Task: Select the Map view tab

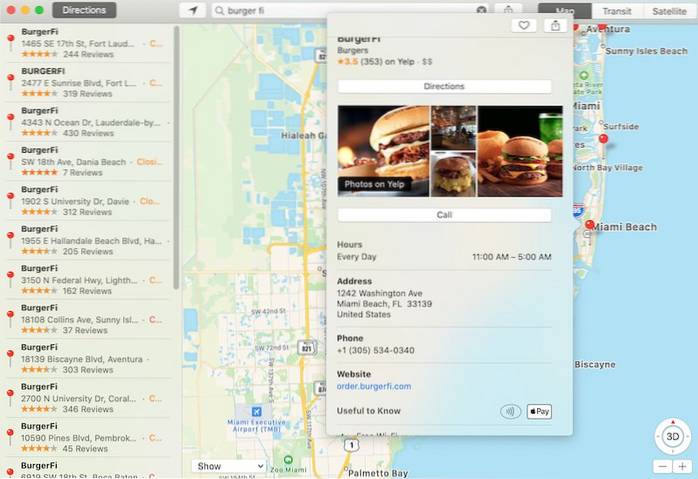Action: click(x=565, y=10)
